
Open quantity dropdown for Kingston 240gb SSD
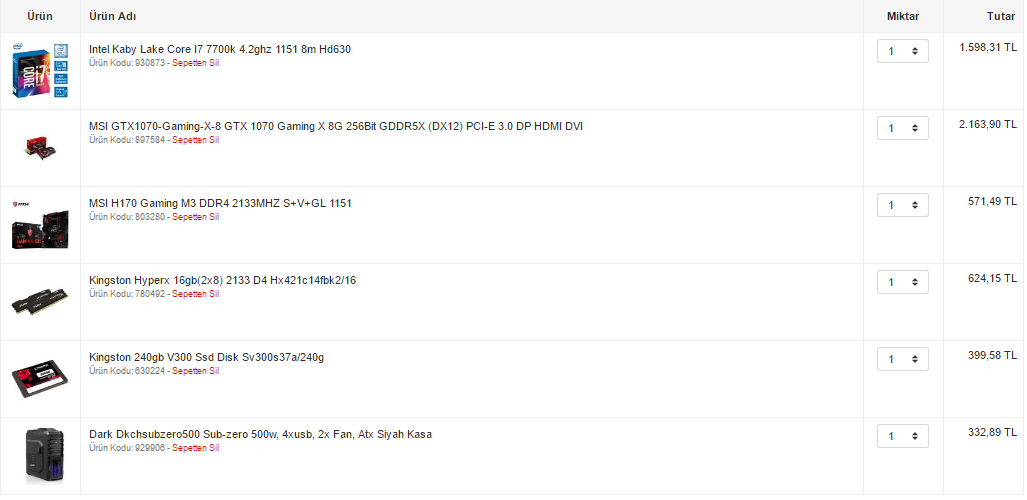pyautogui.click(x=903, y=359)
